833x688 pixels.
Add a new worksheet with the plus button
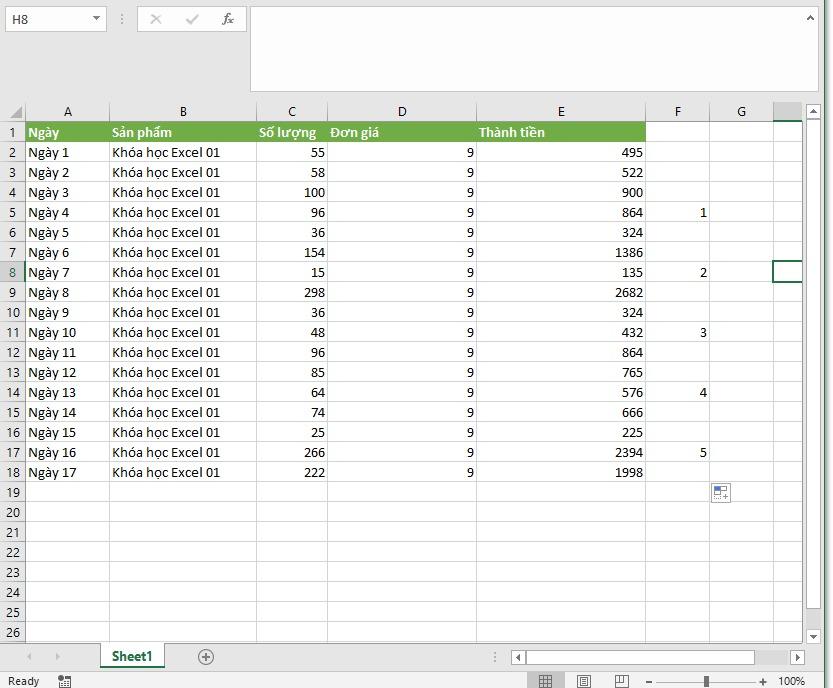click(205, 657)
